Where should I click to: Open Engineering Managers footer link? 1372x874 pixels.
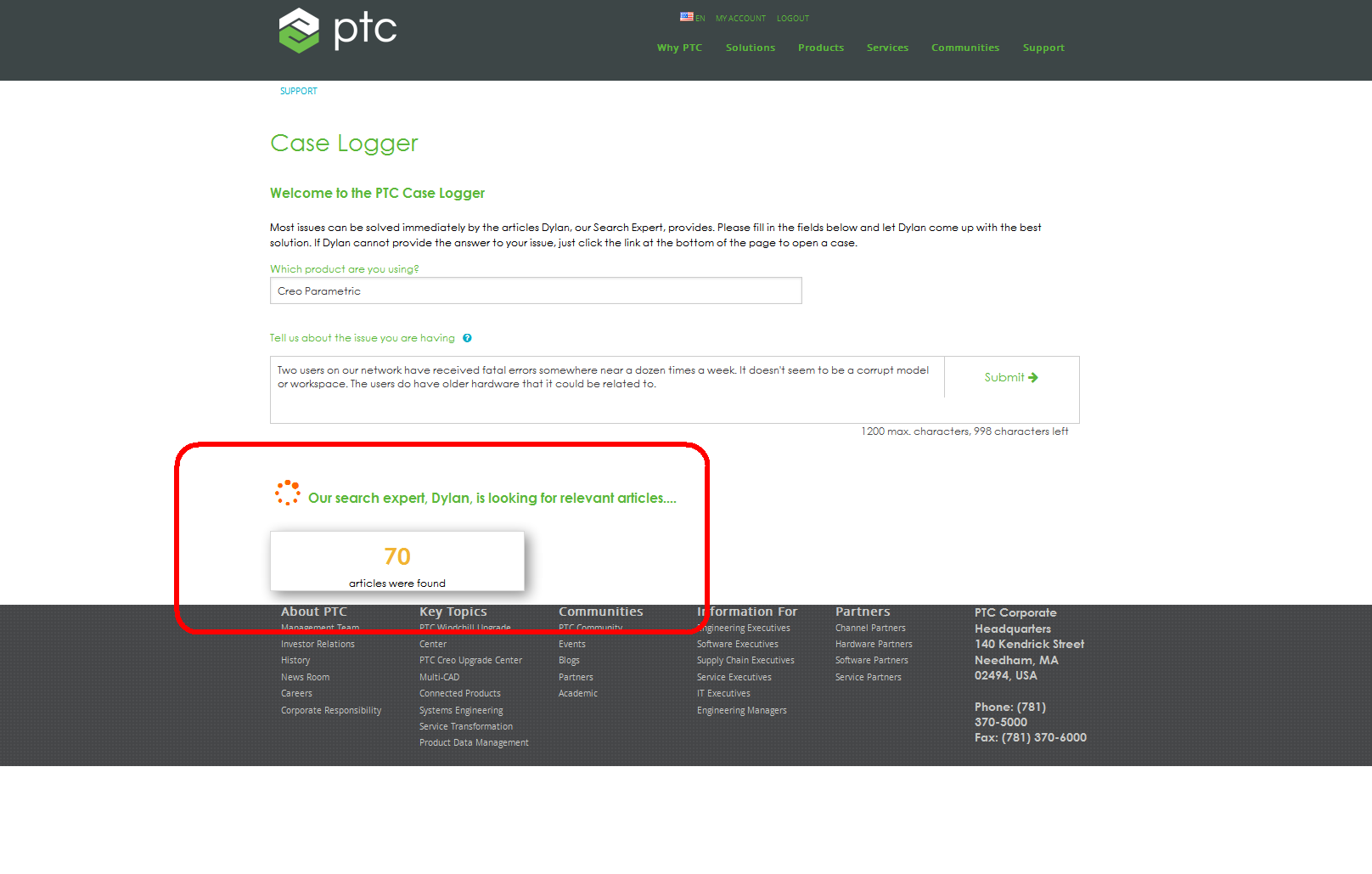click(x=741, y=710)
